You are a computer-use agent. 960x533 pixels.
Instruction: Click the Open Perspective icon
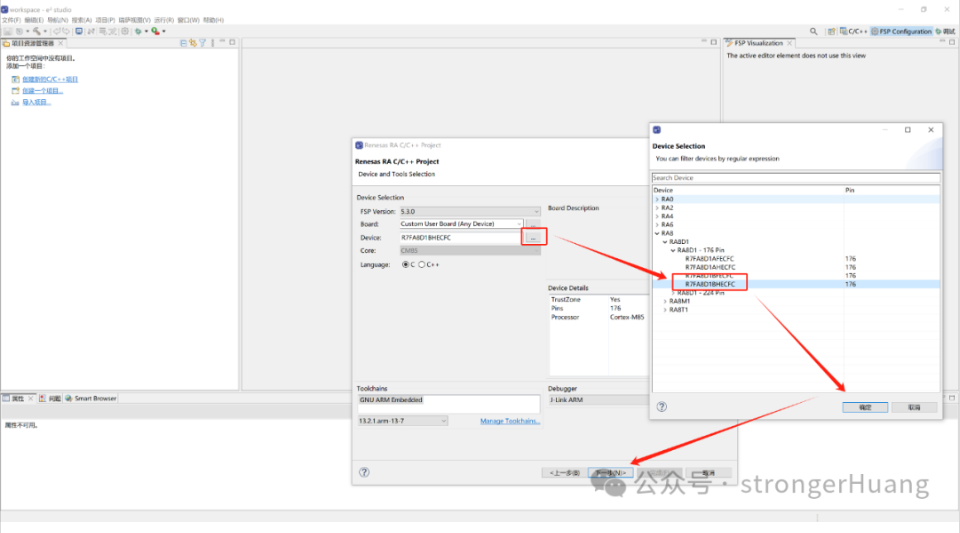(x=831, y=31)
